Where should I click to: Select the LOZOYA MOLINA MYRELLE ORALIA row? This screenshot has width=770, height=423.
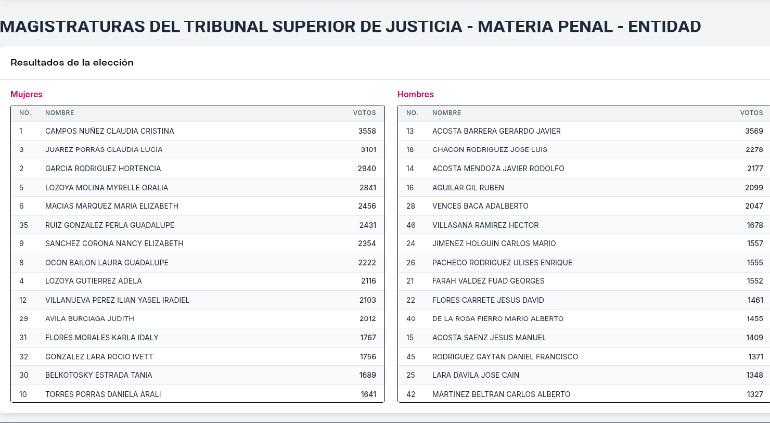tap(197, 187)
